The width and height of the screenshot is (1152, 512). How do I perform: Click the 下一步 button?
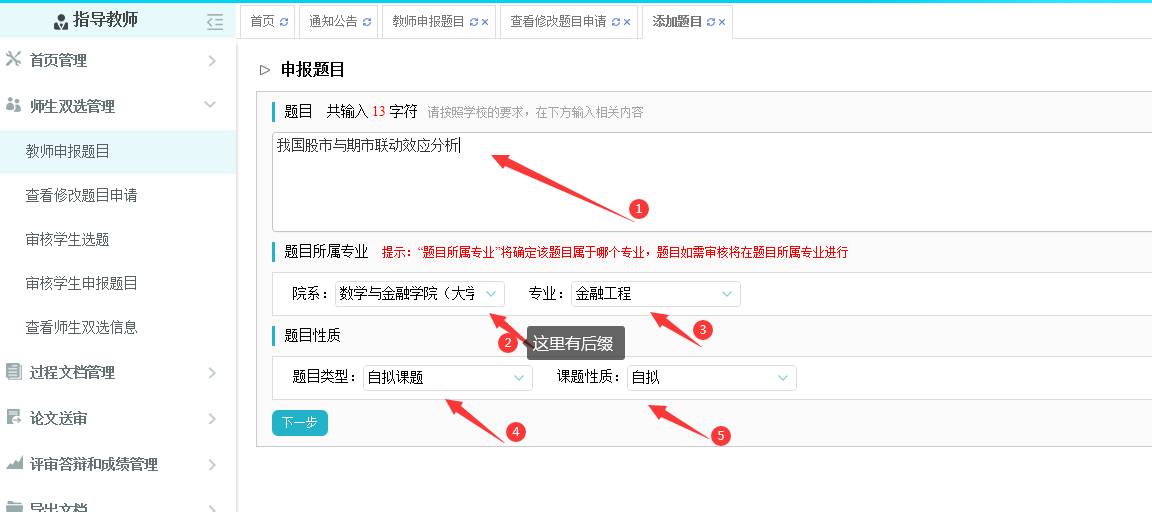pos(299,423)
